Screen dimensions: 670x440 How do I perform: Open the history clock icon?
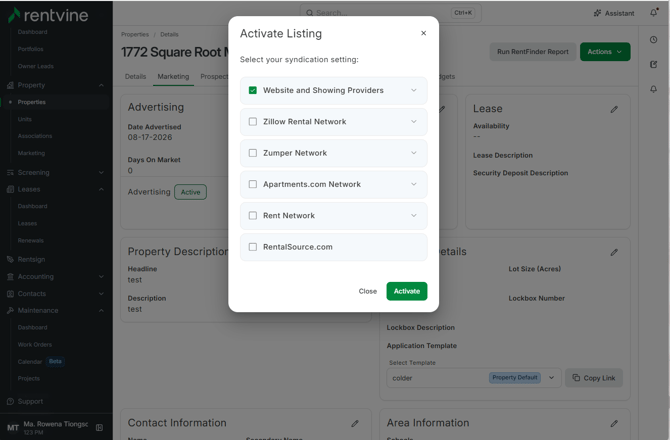(654, 40)
